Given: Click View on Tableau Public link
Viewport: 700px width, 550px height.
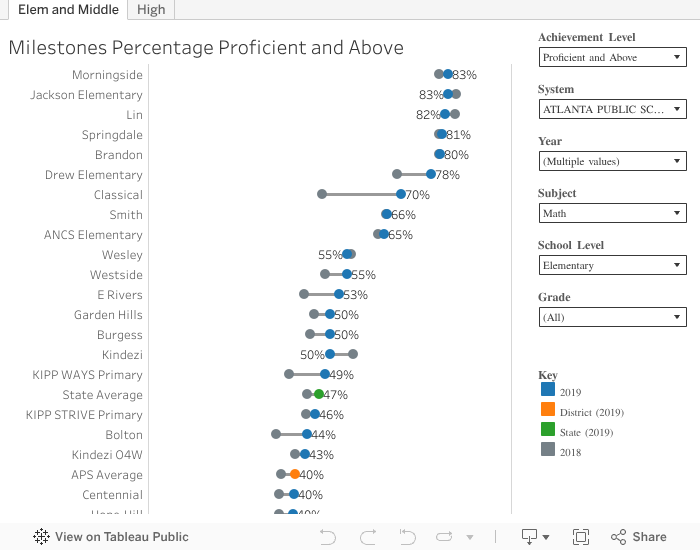Looking at the screenshot, I should coord(121,537).
